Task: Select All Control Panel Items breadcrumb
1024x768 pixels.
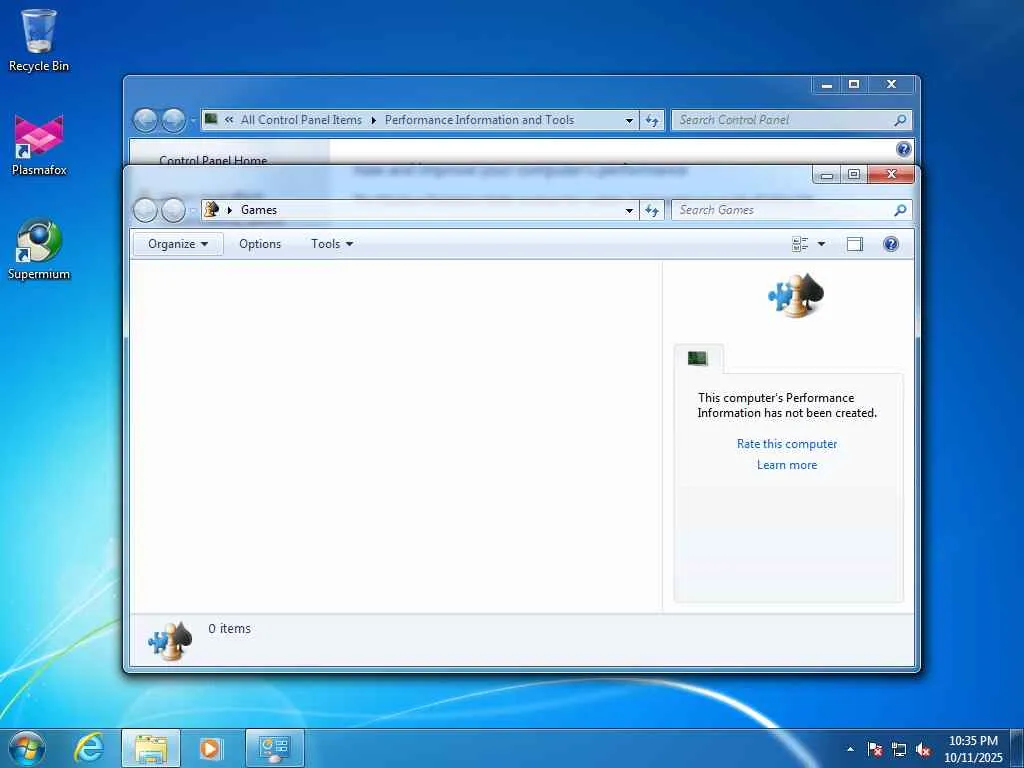Action: tap(301, 120)
